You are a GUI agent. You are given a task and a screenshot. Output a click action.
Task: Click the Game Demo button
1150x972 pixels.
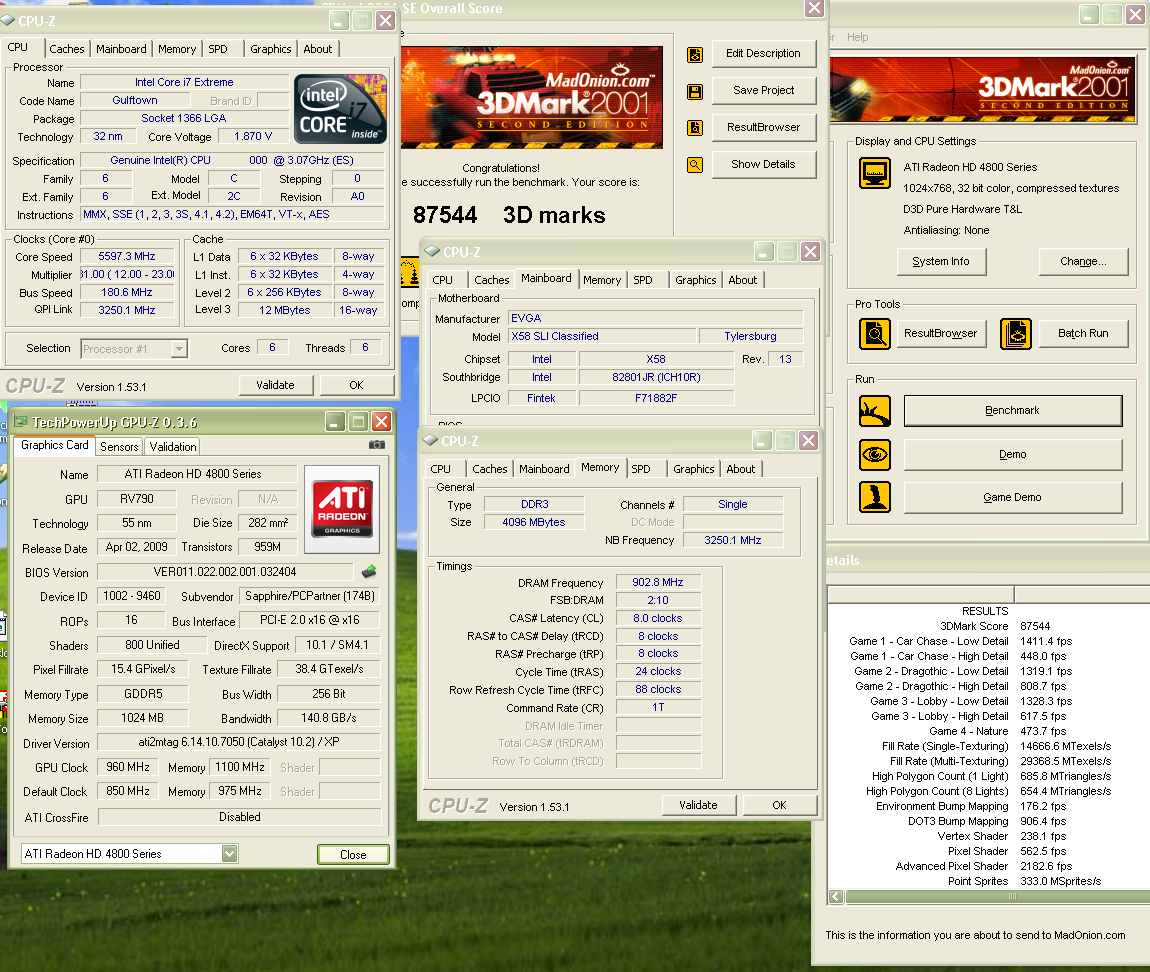[1013, 497]
